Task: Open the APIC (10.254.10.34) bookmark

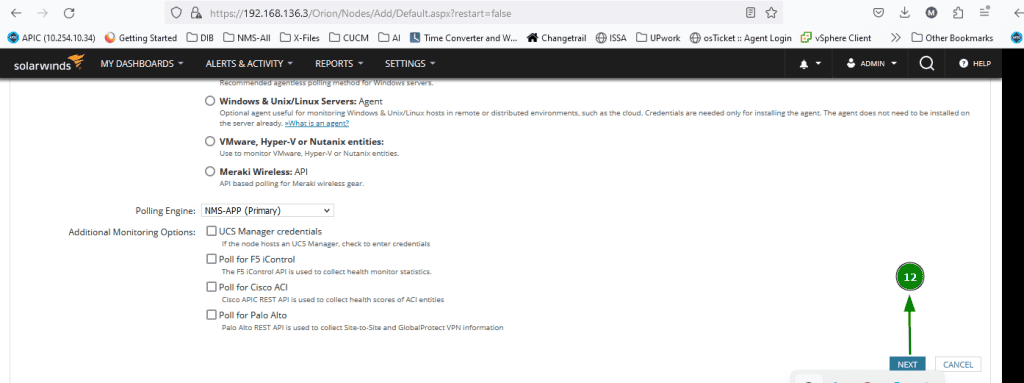Action: click(51, 38)
